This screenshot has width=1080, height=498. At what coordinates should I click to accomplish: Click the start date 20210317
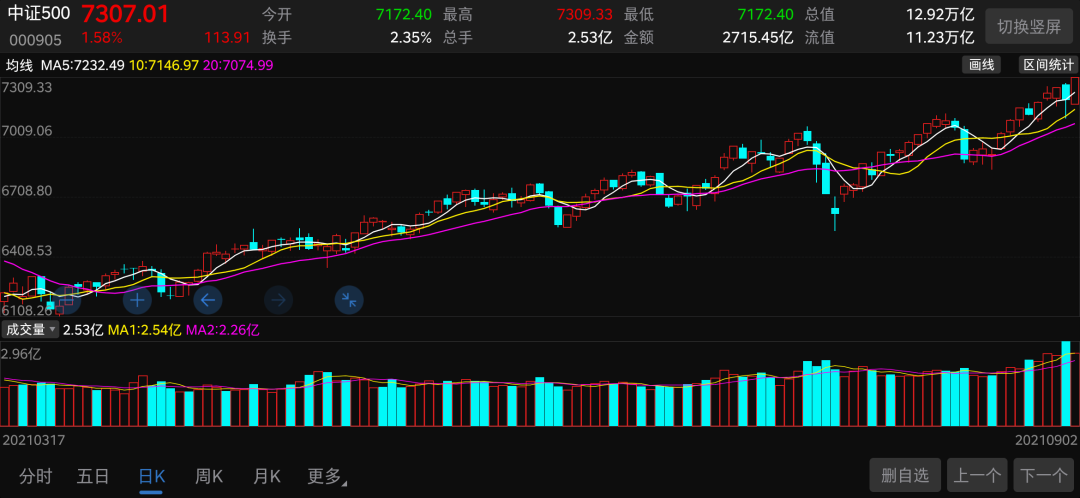click(34, 439)
